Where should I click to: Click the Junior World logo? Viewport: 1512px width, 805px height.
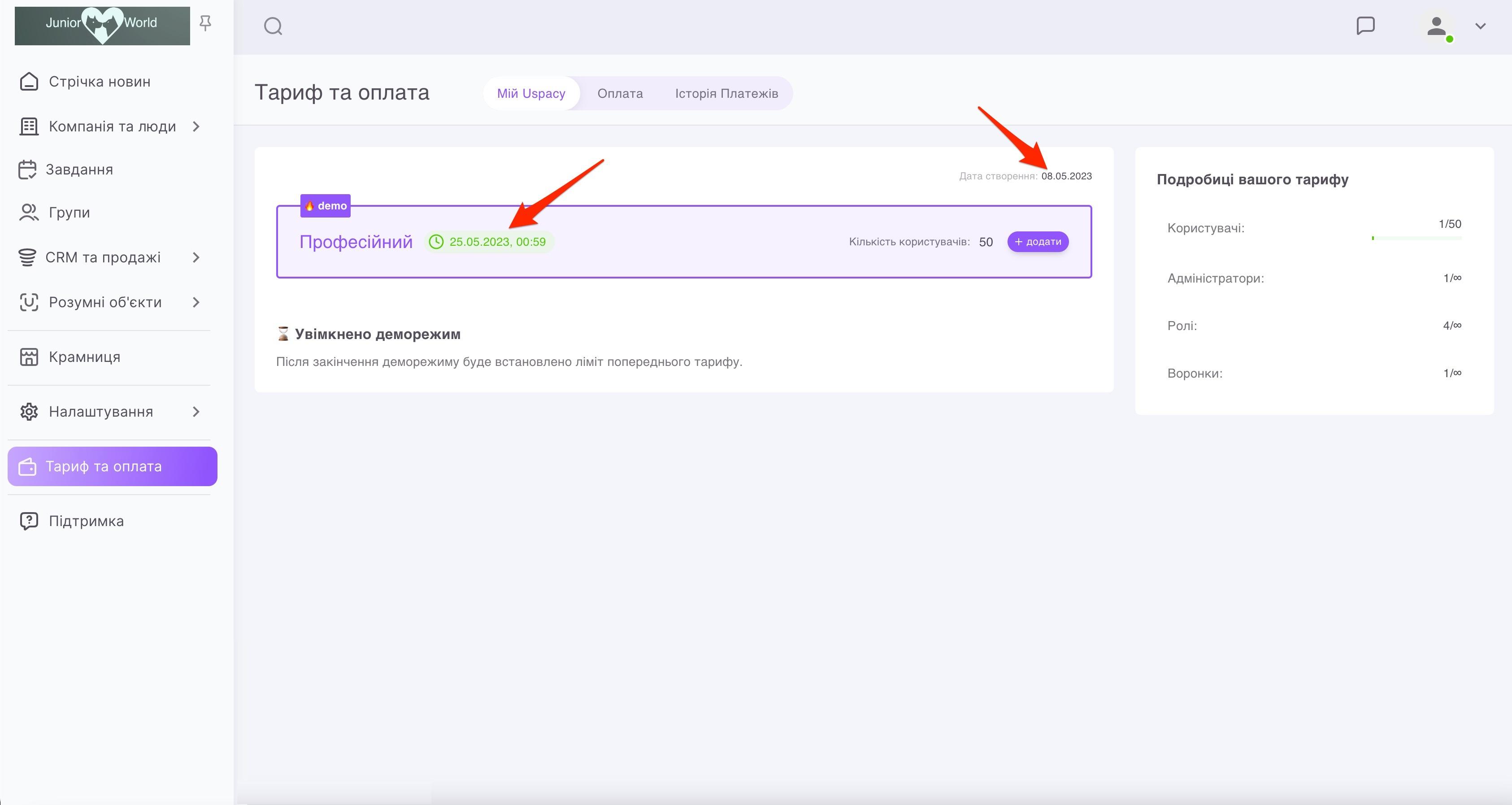point(102,26)
